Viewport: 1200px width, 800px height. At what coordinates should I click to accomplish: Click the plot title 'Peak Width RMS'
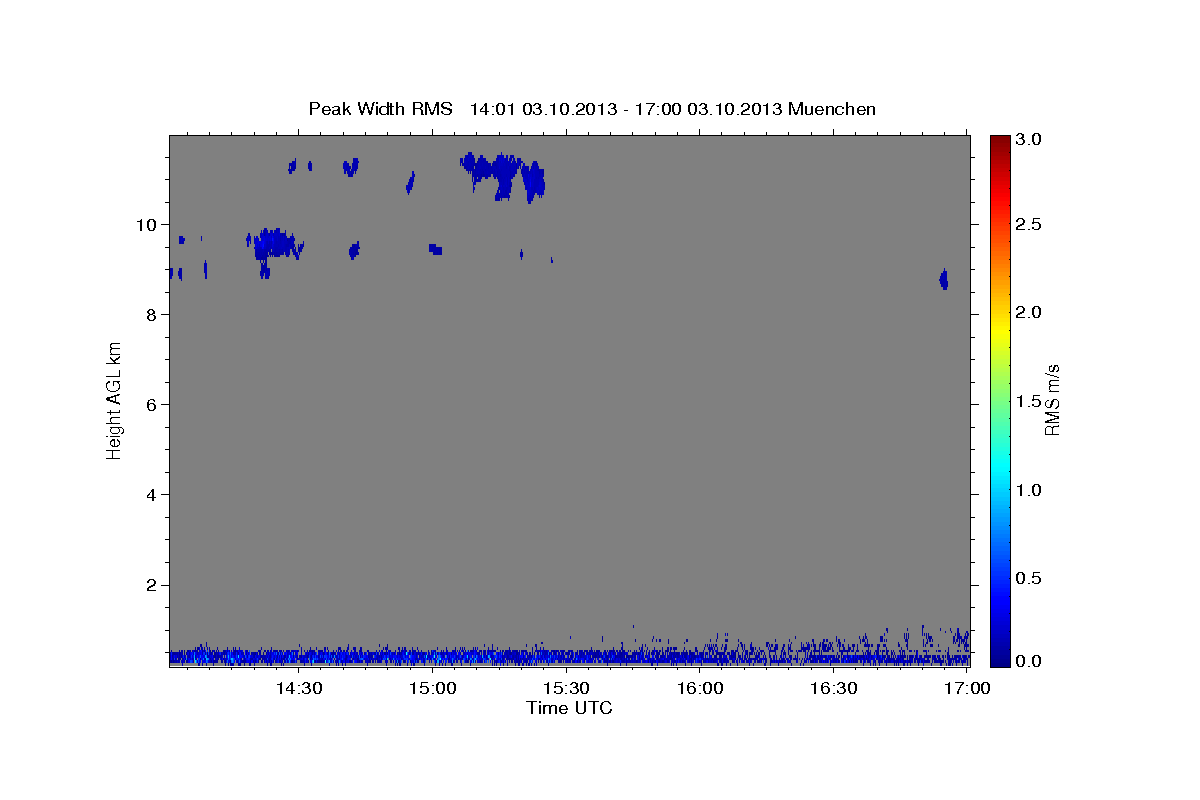[381, 109]
